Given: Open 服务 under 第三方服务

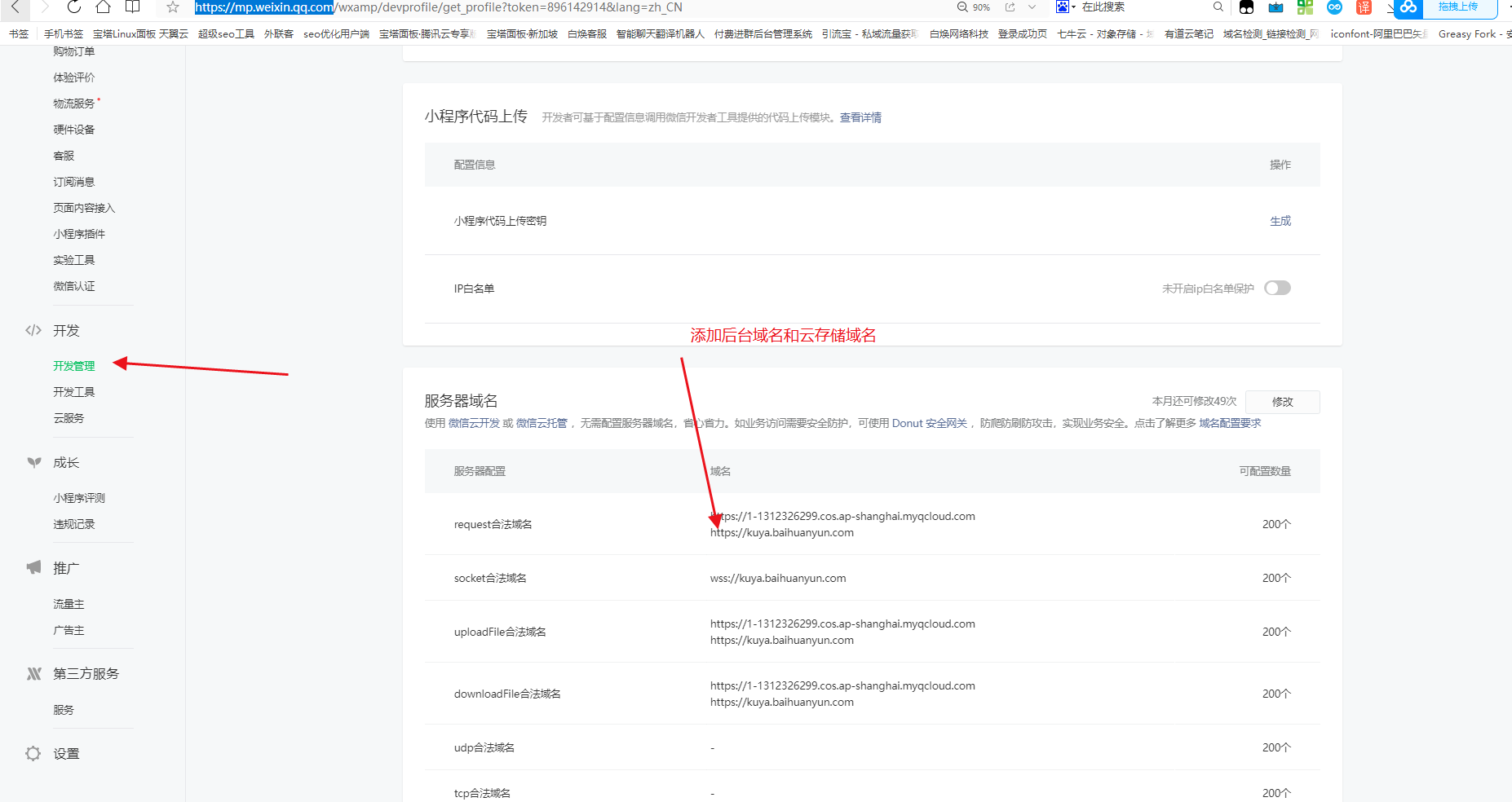Looking at the screenshot, I should pos(64,710).
